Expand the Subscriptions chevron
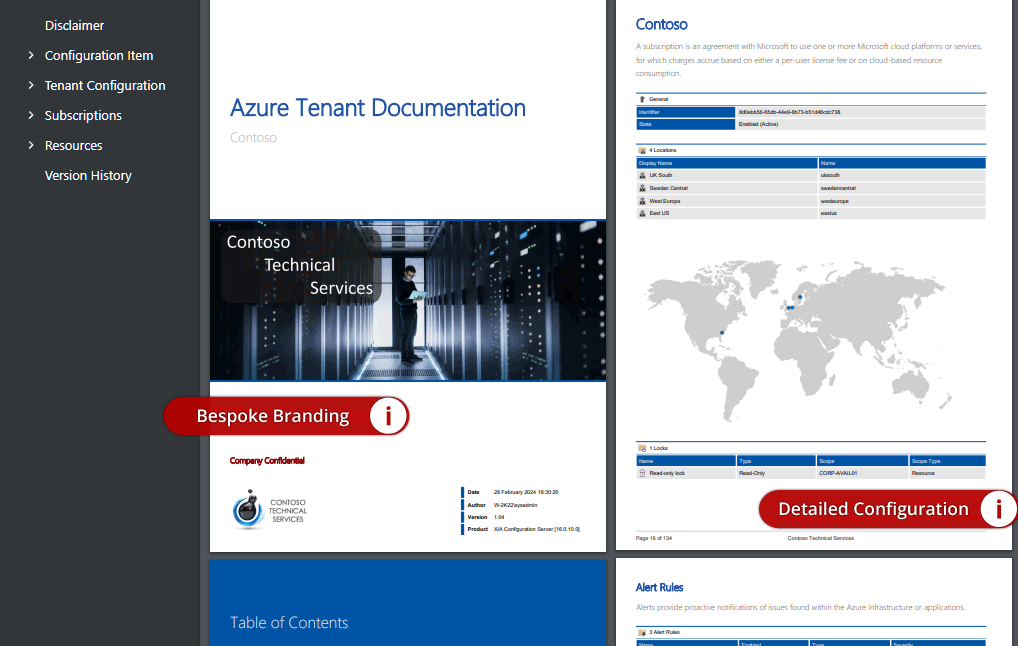This screenshot has height=646, width=1018. pos(31,115)
